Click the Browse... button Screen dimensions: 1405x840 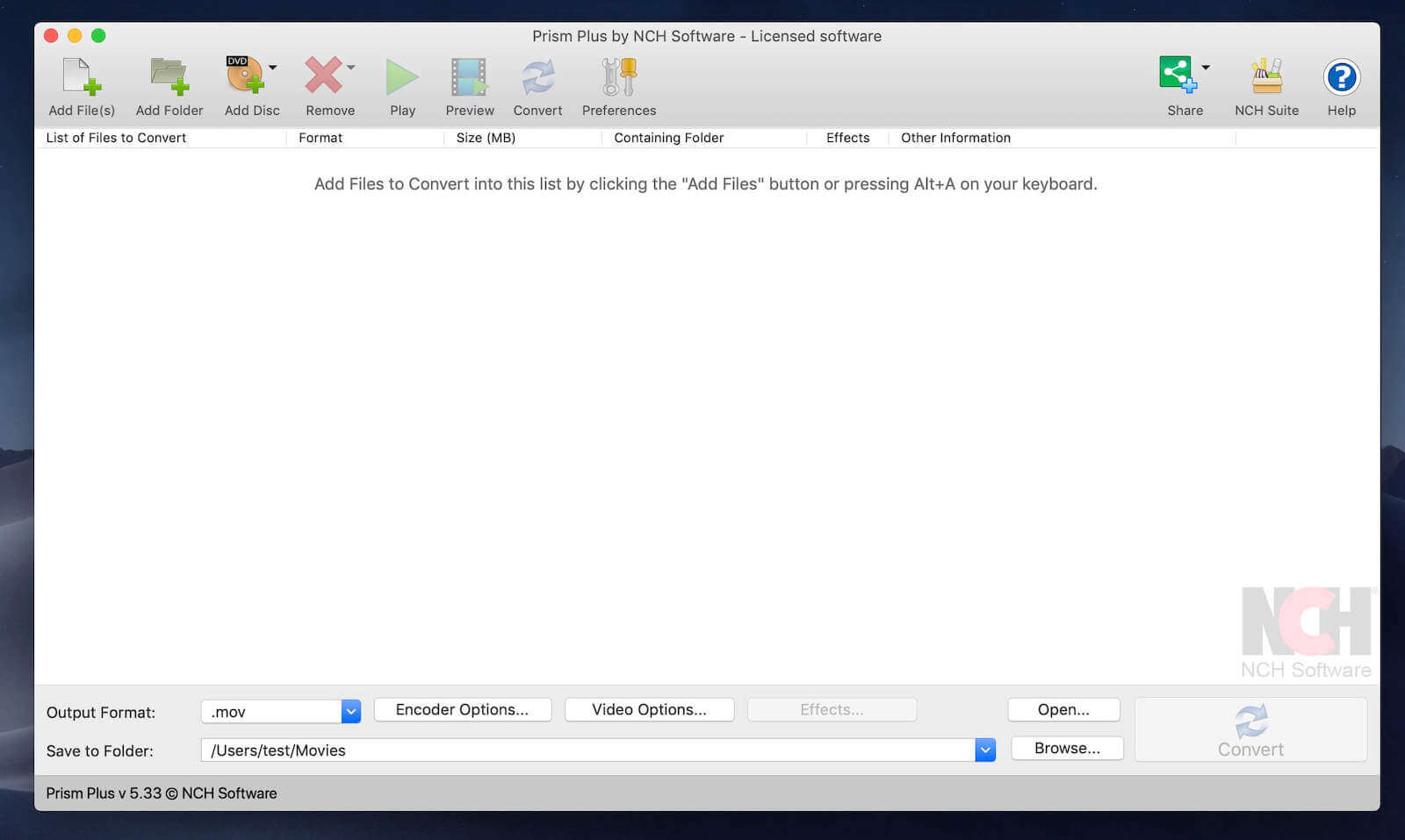point(1067,749)
